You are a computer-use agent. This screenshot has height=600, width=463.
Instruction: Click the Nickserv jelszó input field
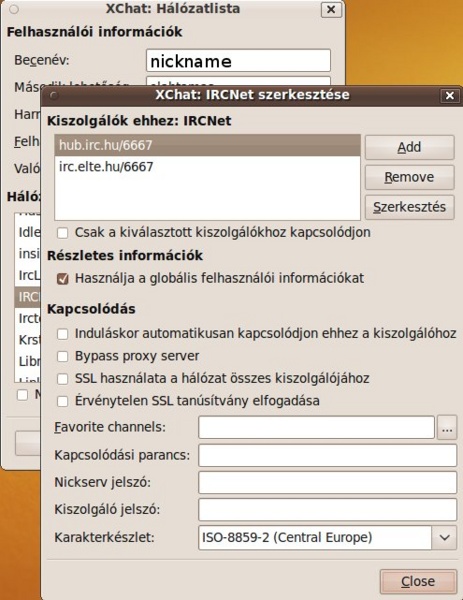328,483
